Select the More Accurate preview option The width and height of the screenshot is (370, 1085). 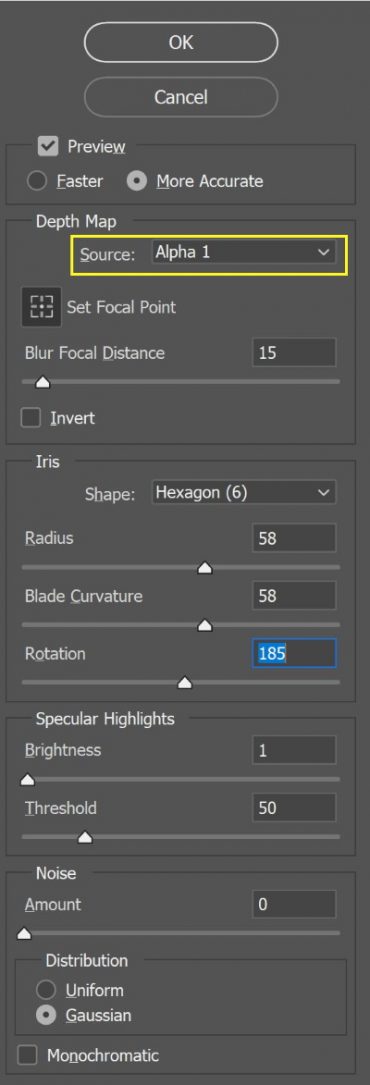[x=138, y=181]
